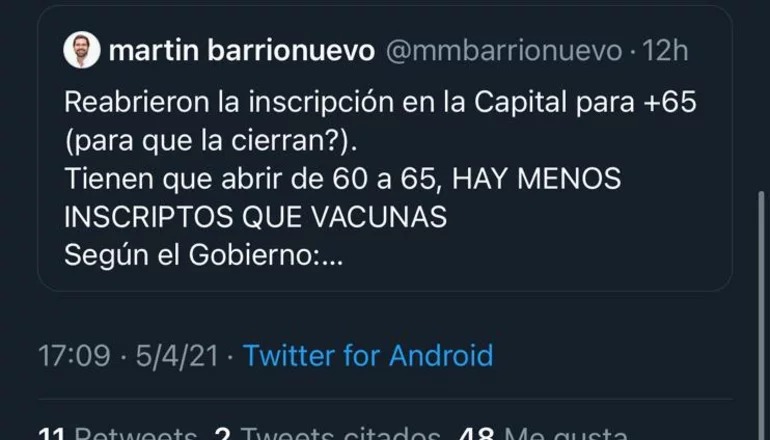This screenshot has height=440, width=770.
Task: Open the @mmbarrionuevo handle
Action: [x=504, y=51]
